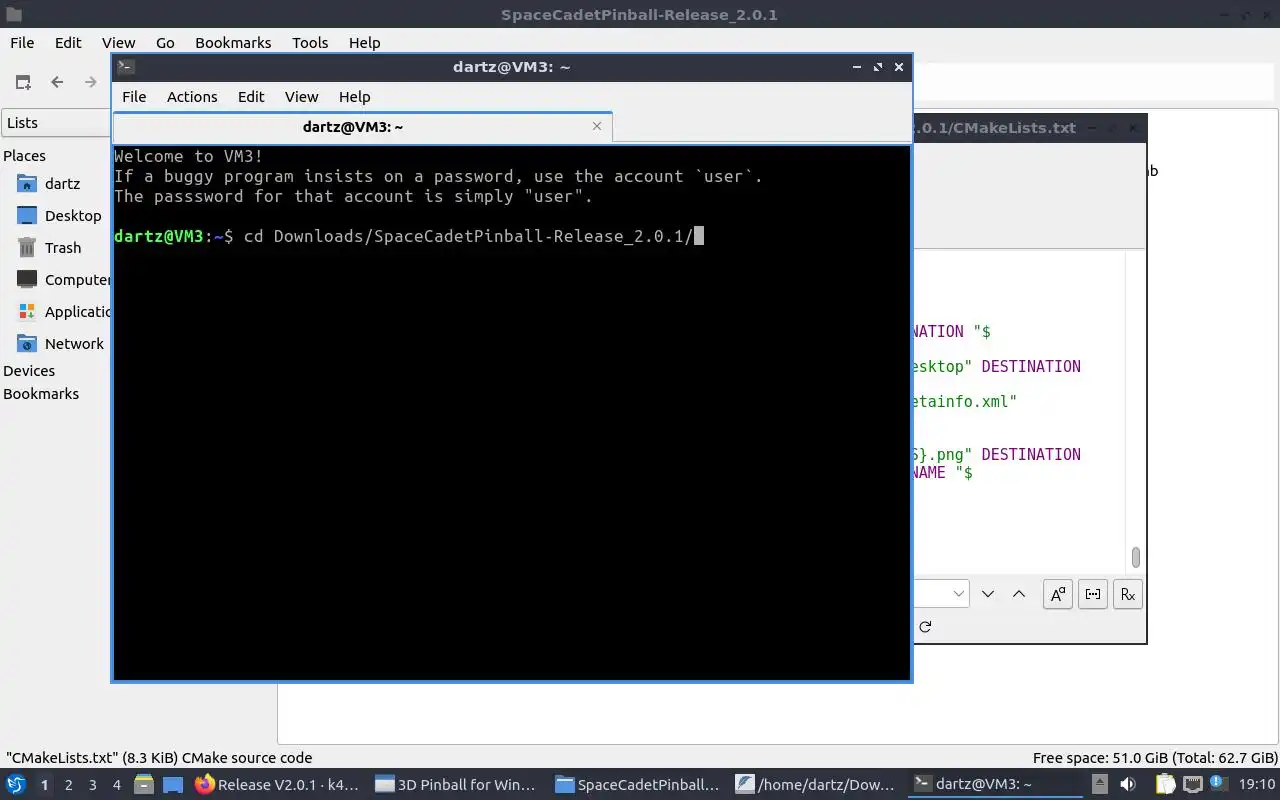Open Desktop in the Places sidebar

[x=59, y=216]
